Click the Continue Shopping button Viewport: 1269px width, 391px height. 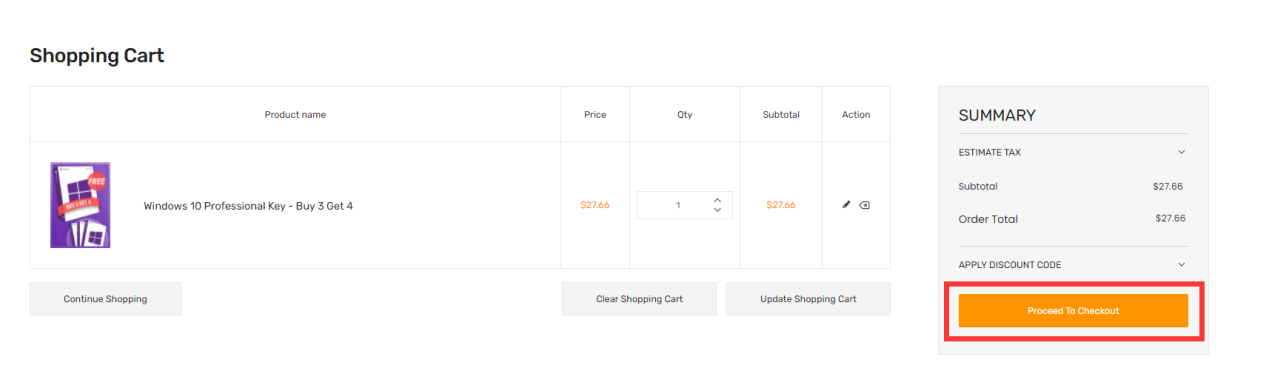[x=105, y=299]
